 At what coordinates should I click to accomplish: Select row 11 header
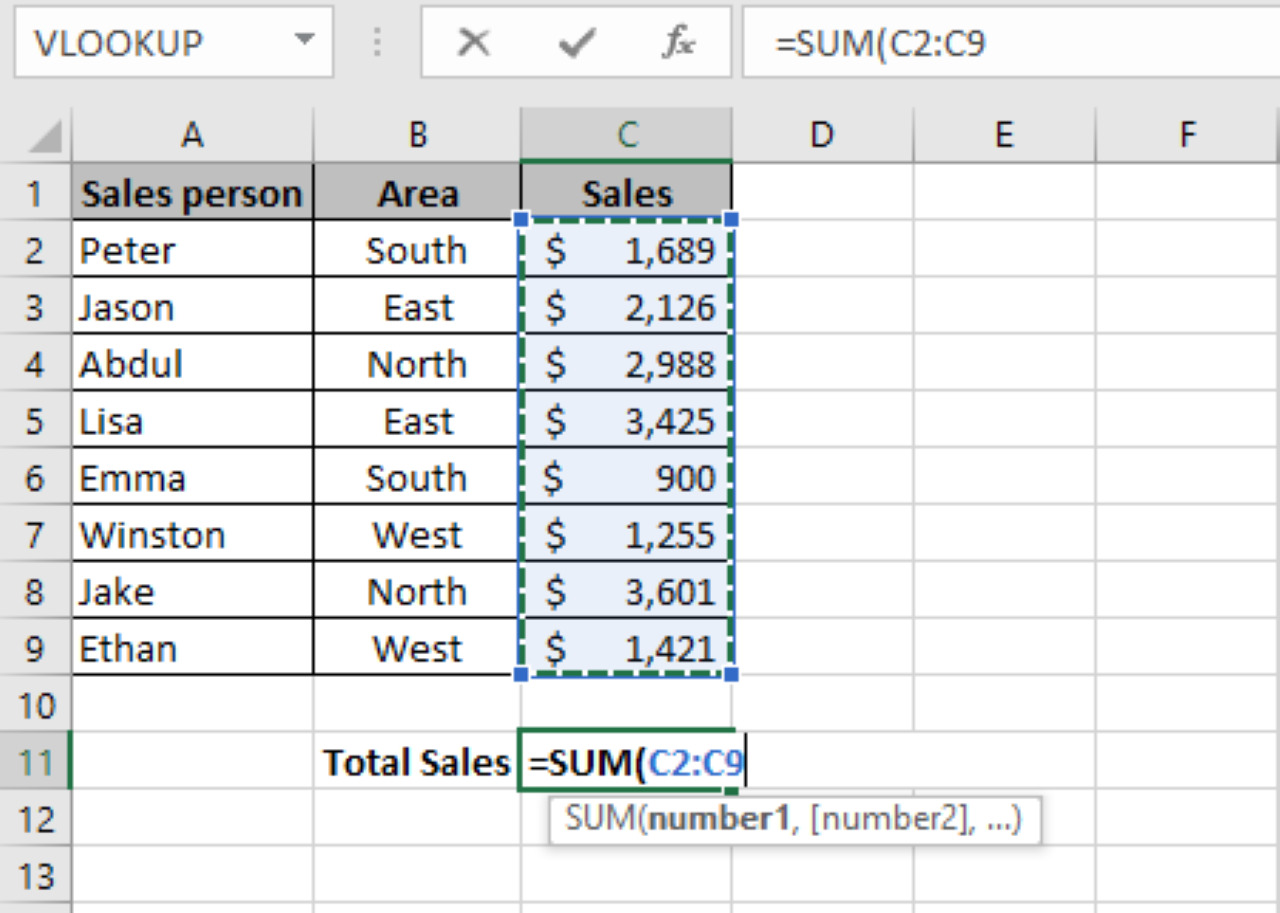35,763
